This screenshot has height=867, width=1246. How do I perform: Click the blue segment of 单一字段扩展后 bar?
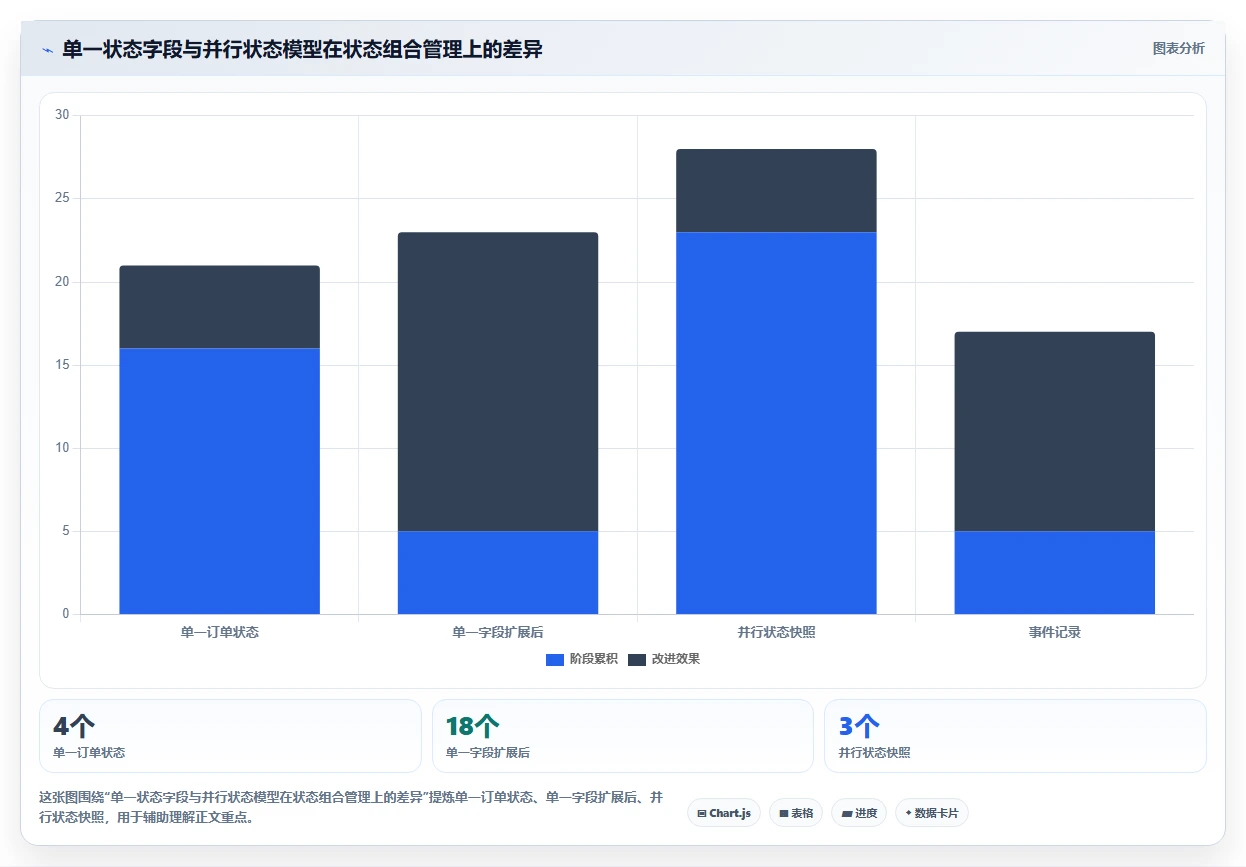pos(498,572)
